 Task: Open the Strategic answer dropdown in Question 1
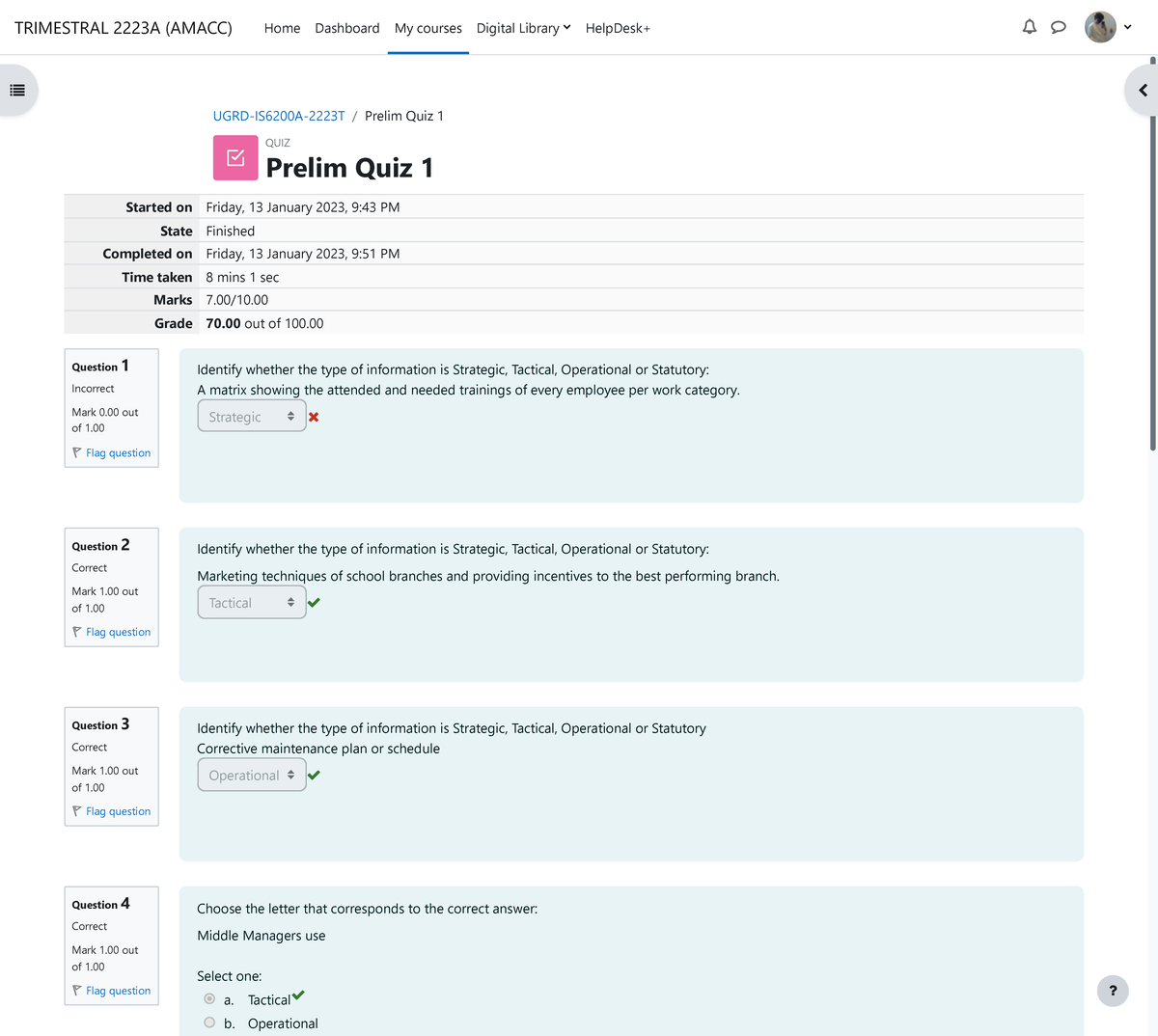tap(251, 417)
